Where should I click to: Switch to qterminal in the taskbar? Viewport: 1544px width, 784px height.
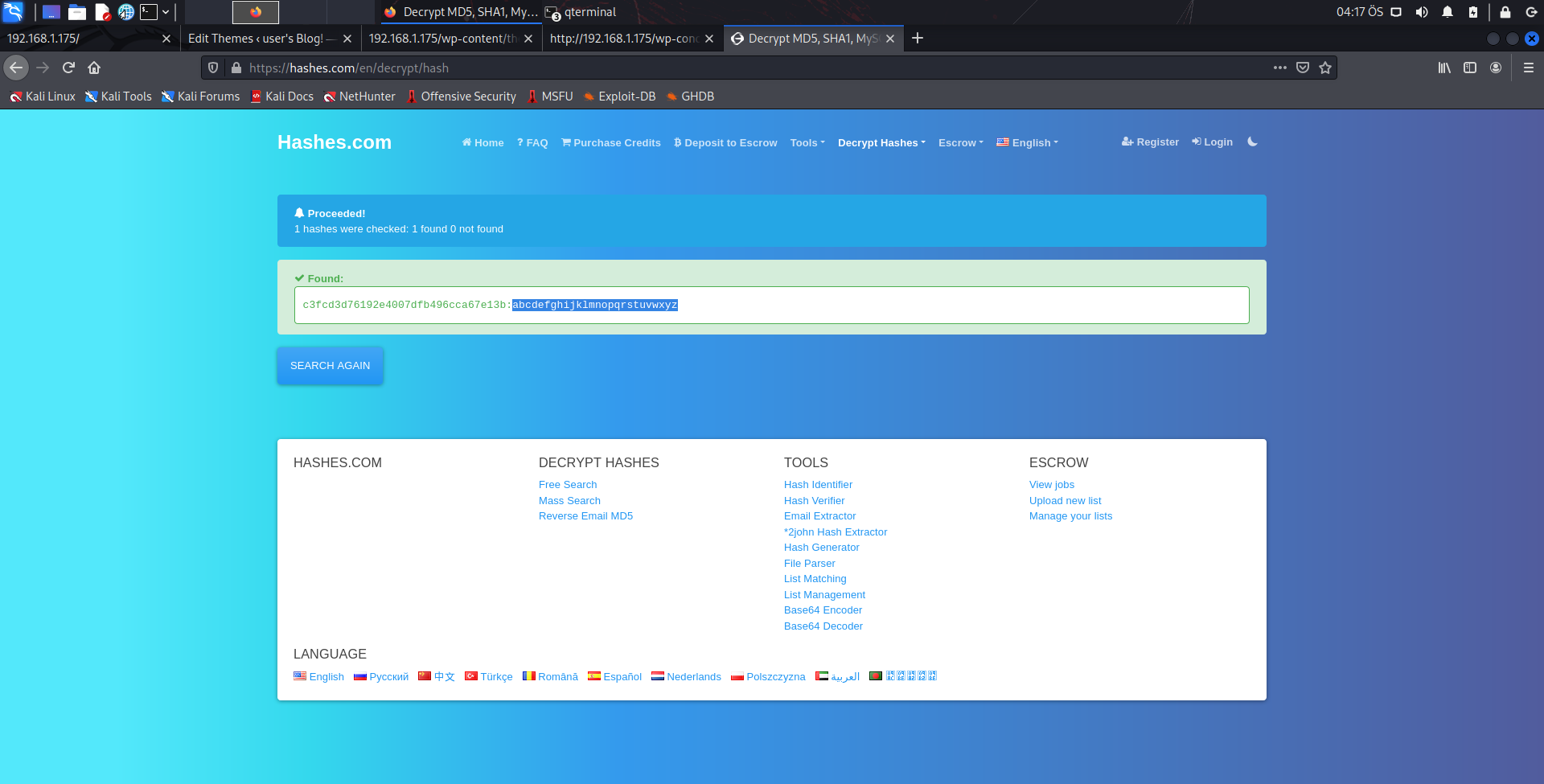pos(581,12)
